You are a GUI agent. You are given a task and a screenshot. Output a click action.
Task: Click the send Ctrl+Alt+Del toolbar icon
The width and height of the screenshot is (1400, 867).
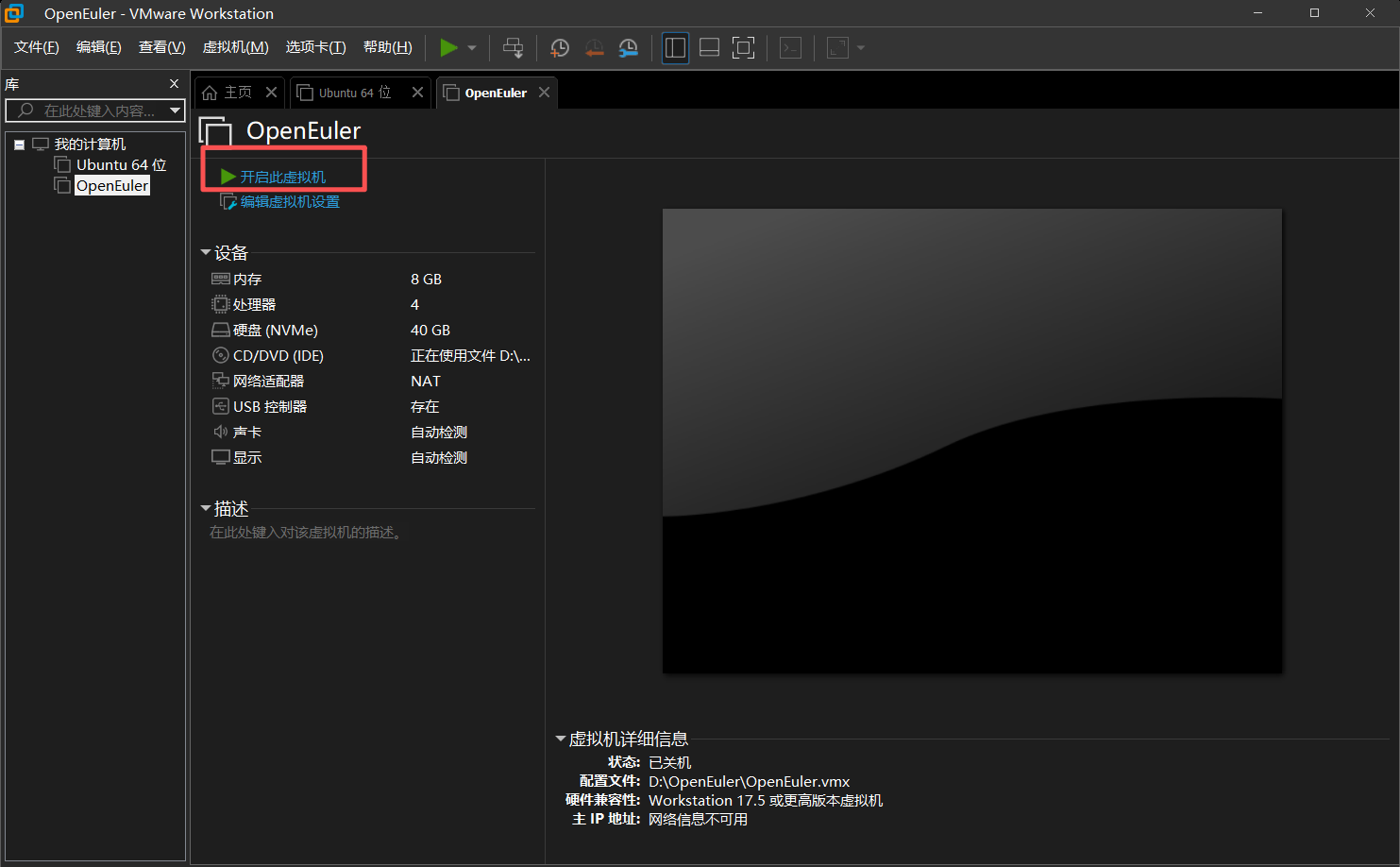point(514,47)
